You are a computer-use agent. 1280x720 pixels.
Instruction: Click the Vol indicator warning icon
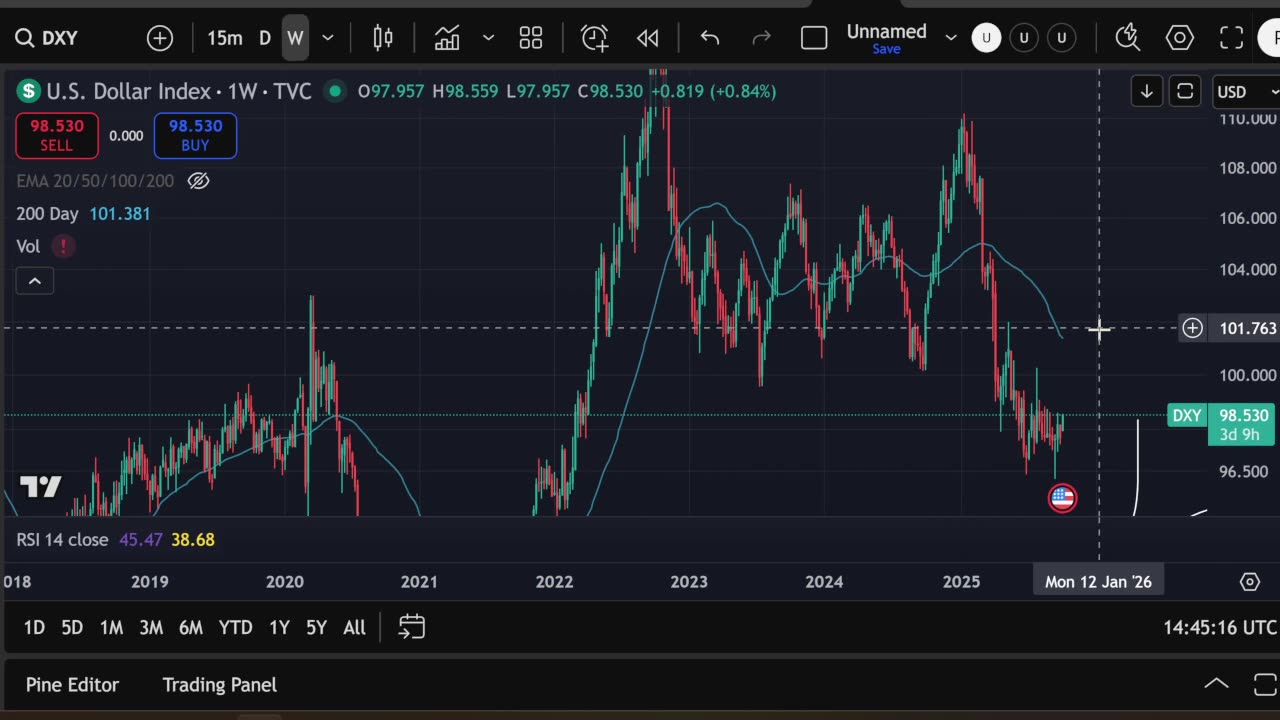pyautogui.click(x=63, y=246)
